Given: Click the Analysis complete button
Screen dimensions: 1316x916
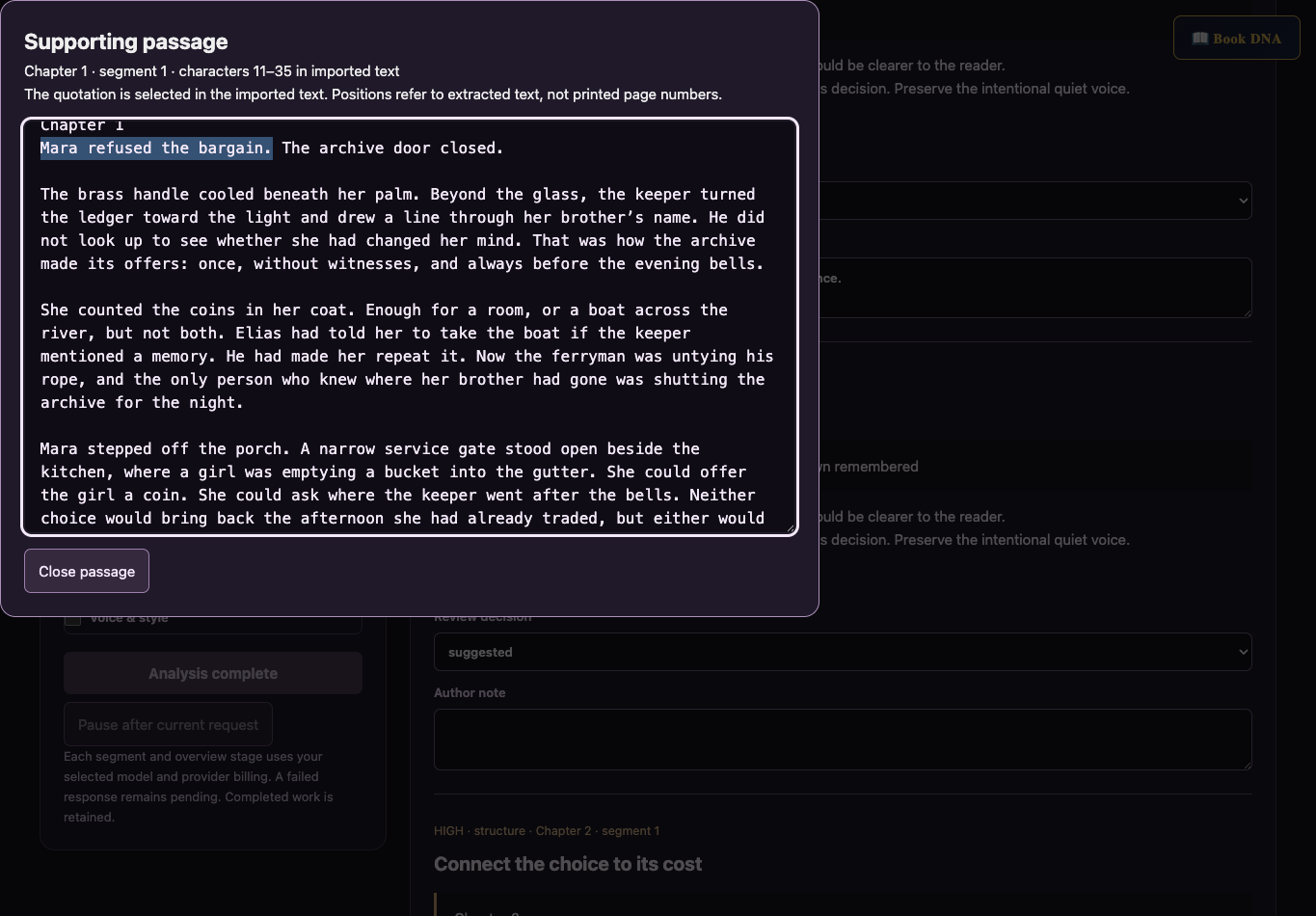Looking at the screenshot, I should 213,673.
